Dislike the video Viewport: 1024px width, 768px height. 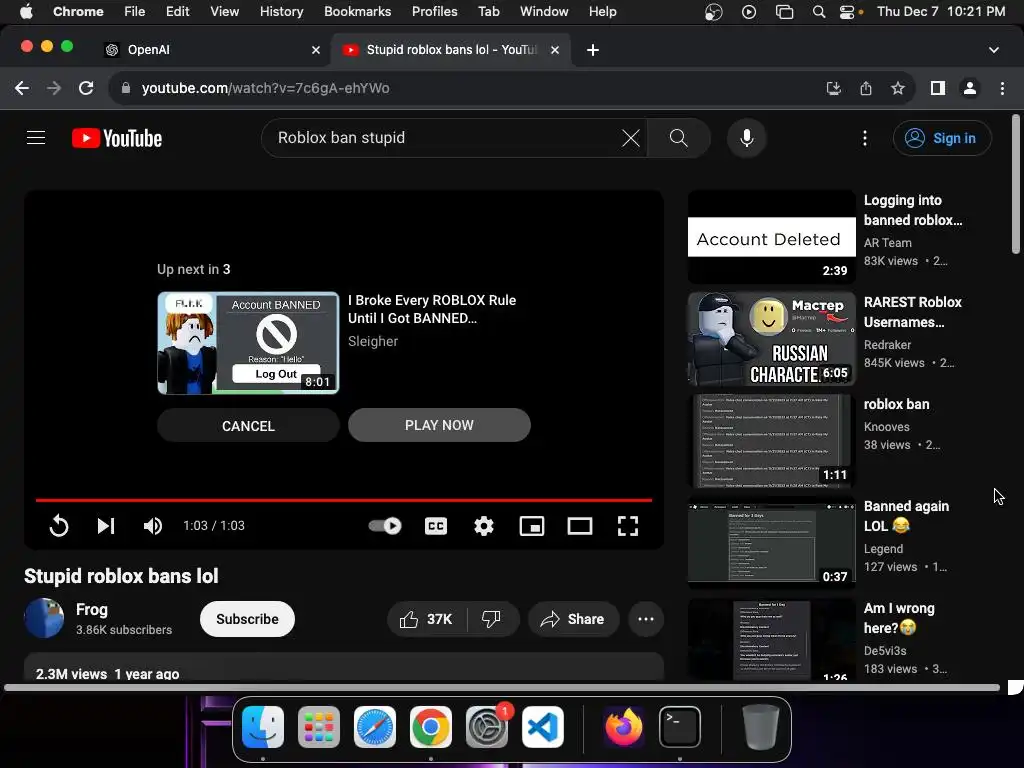pyautogui.click(x=491, y=619)
